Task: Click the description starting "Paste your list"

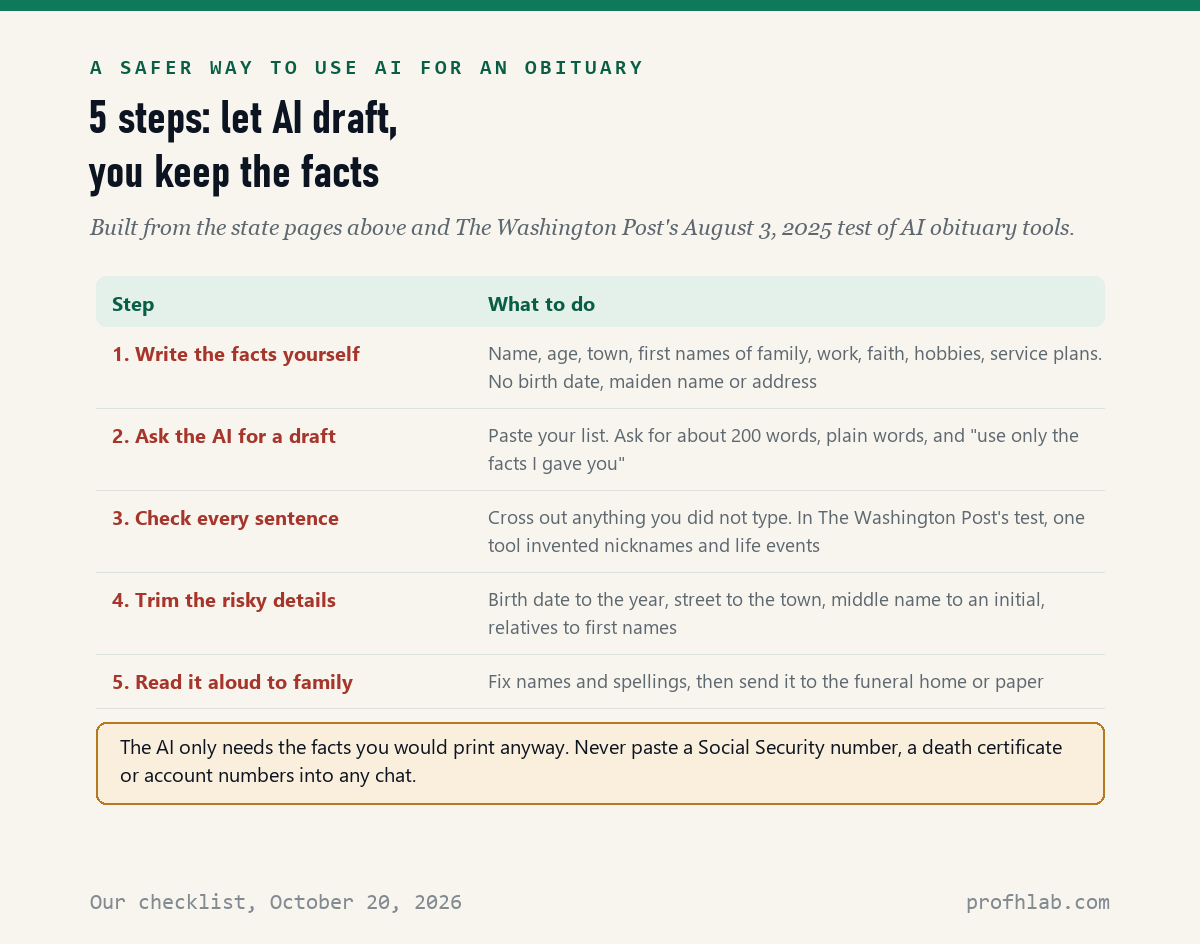Action: (x=783, y=450)
